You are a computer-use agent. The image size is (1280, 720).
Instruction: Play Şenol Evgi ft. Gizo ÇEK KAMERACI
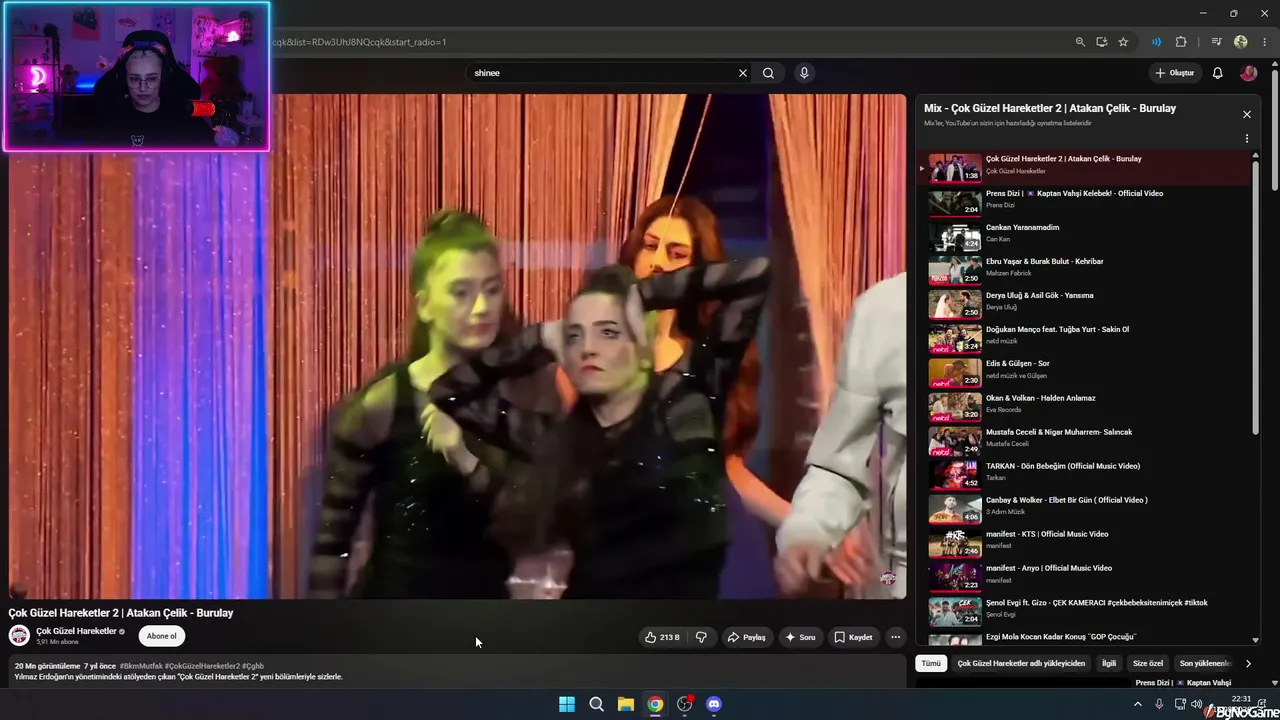click(1085, 609)
